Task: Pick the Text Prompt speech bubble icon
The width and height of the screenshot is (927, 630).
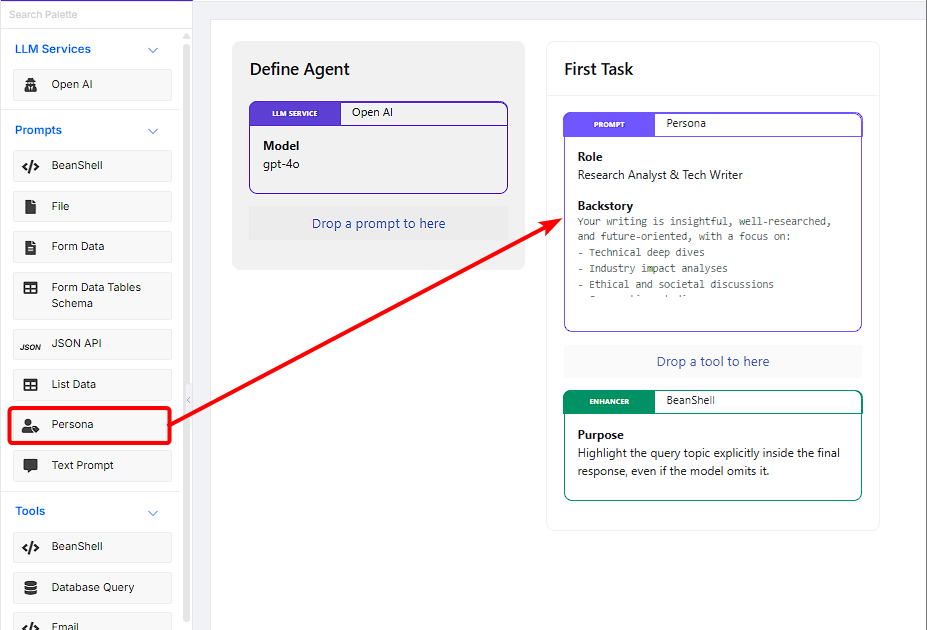Action: tap(31, 465)
